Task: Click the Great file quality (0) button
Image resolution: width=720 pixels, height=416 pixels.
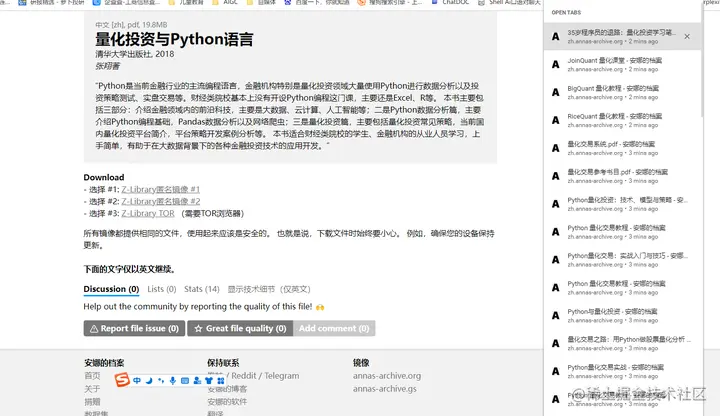Action: [240, 328]
